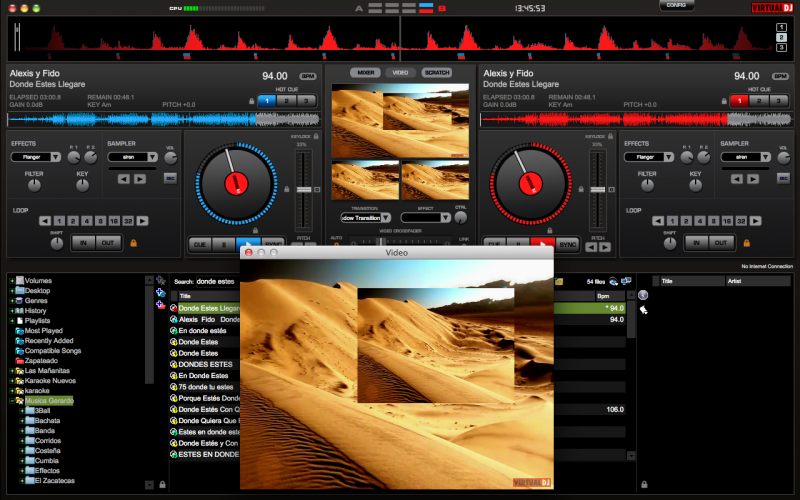Trigger hot cue 1 on left deck
Screen dimensions: 800x500
tap(267, 101)
